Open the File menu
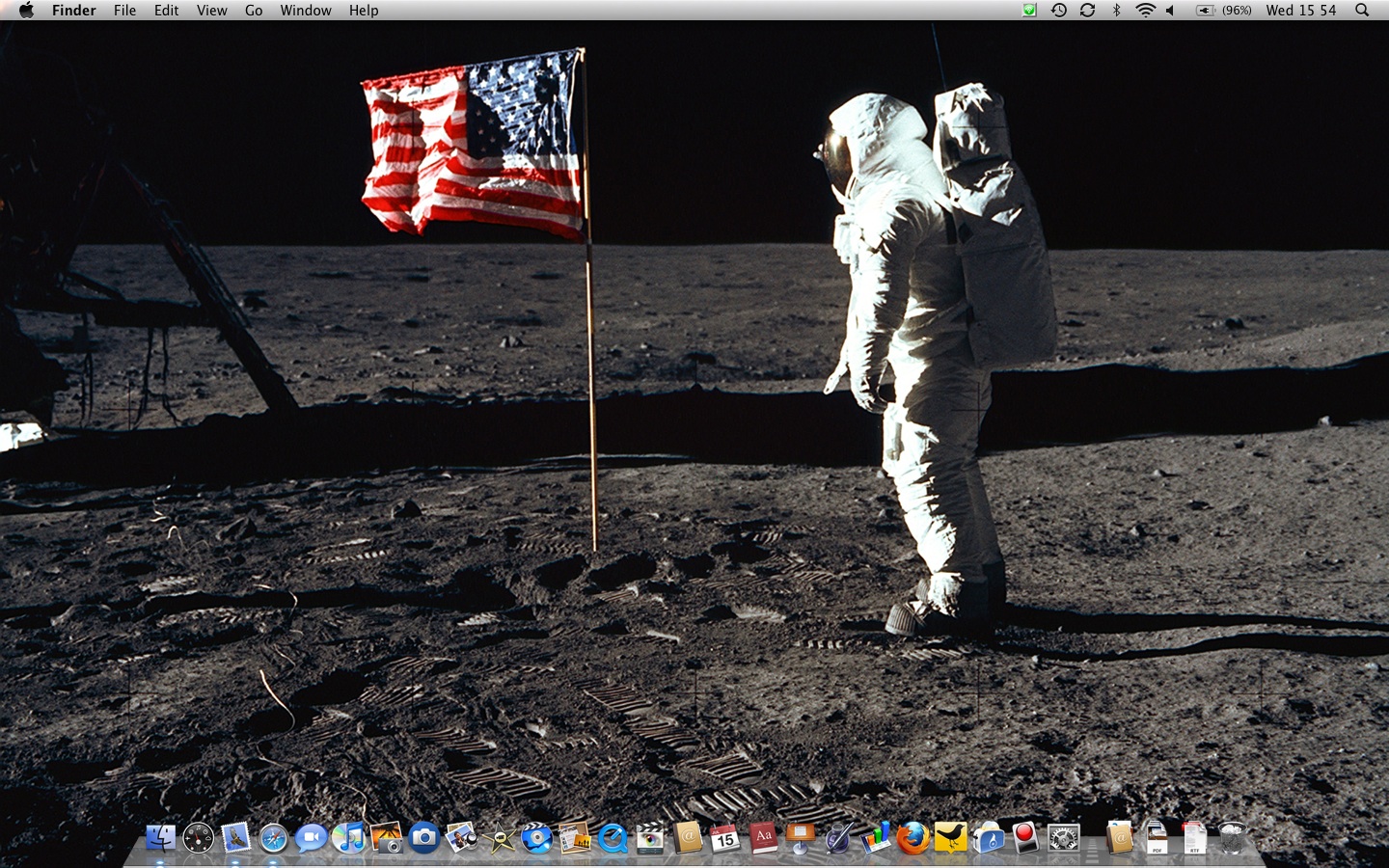This screenshot has height=868, width=1389. 124,11
